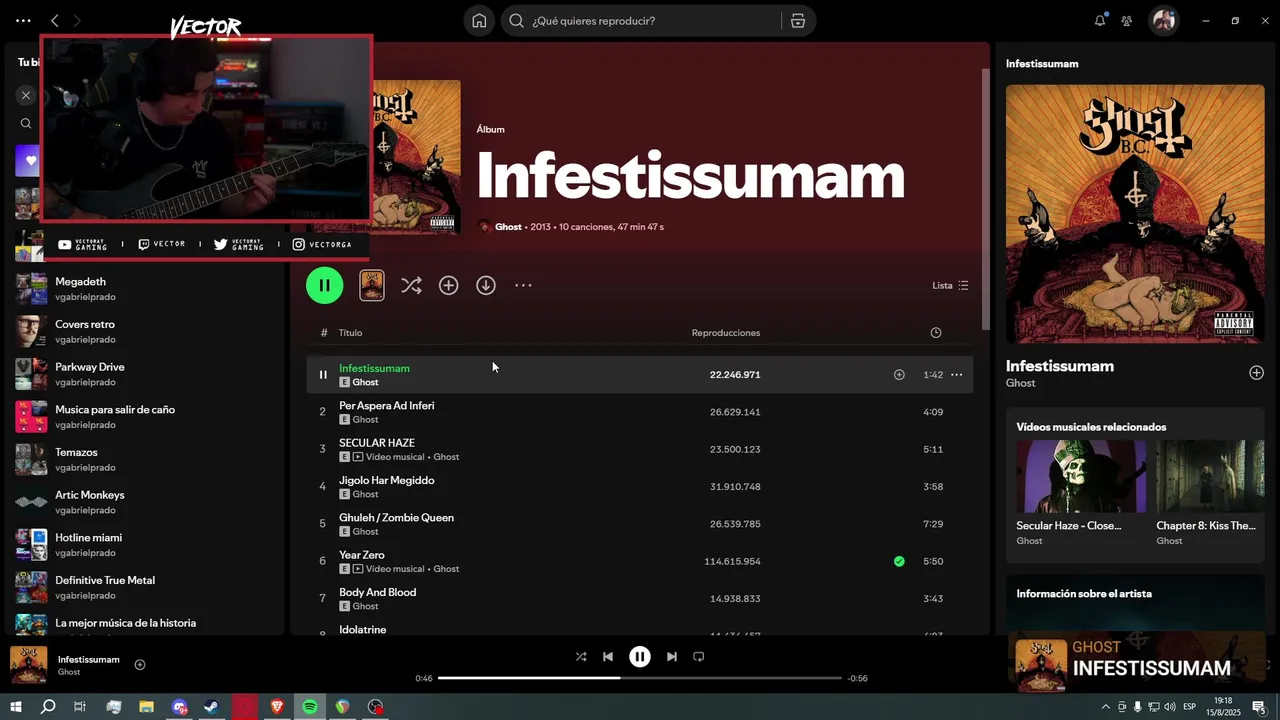
Task: Pause the album with big green button
Action: tap(324, 285)
